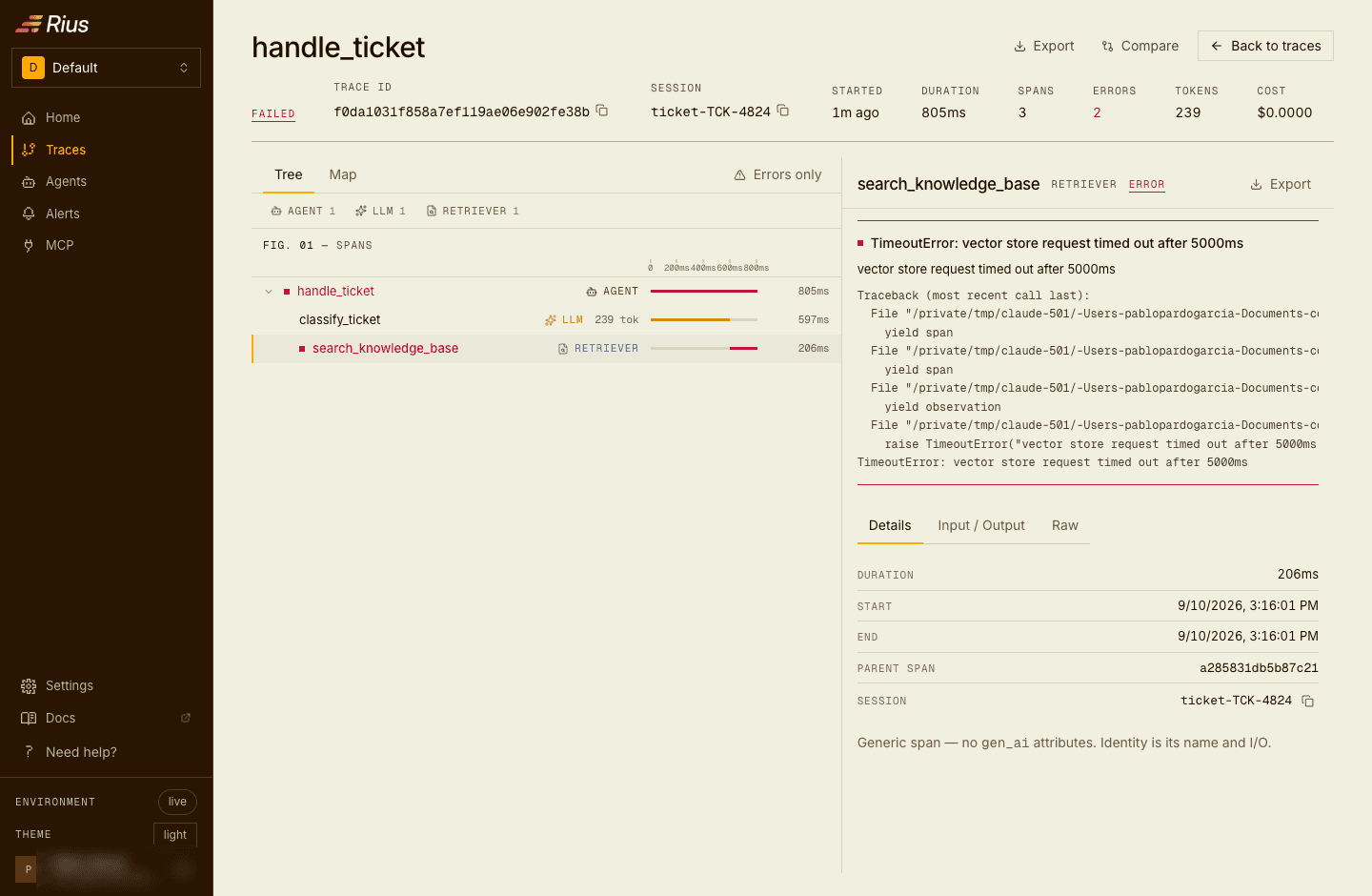Copy the header session ID using its icon

pyautogui.click(x=783, y=111)
